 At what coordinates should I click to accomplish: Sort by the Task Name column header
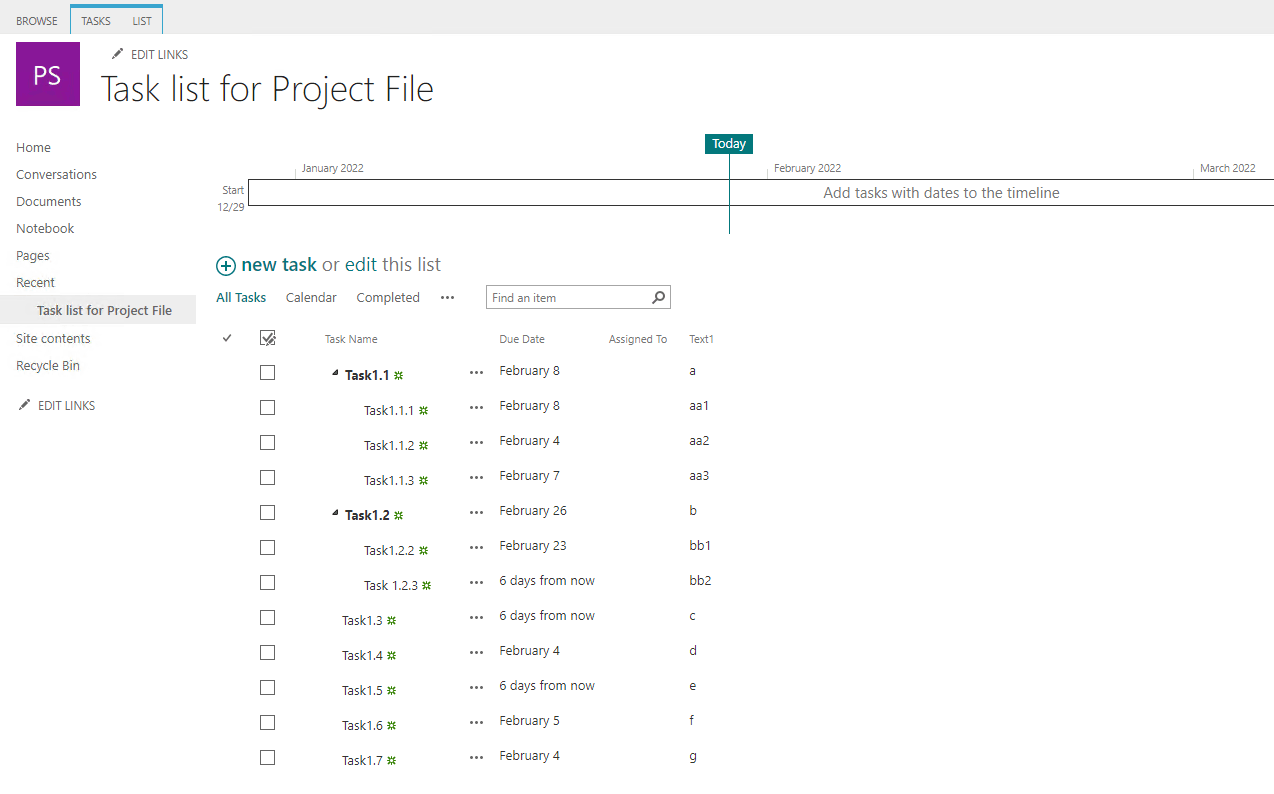[x=351, y=339]
